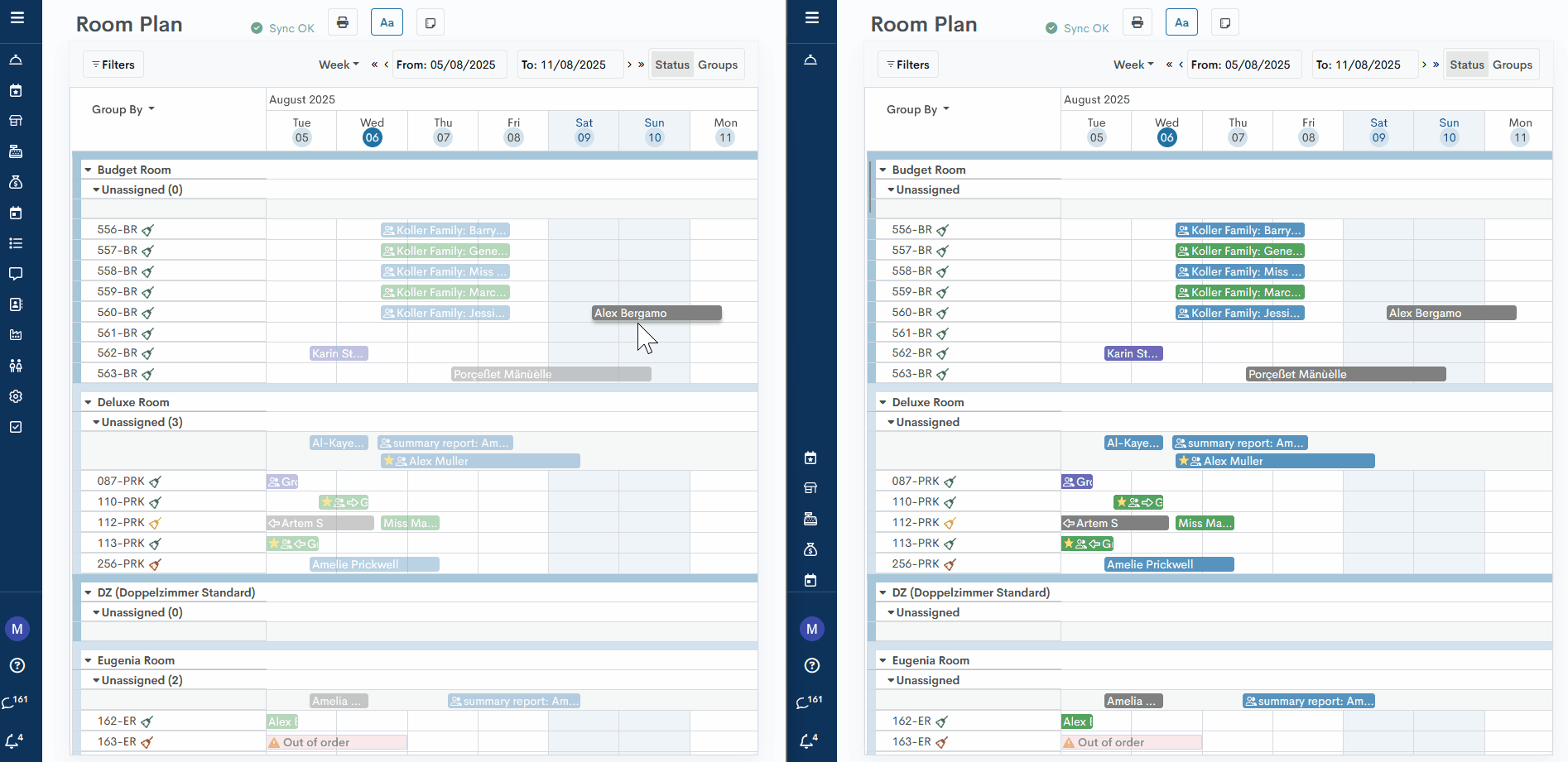Select the Alex Bergamo booking in right panel
1568x762 pixels.
1450,313
